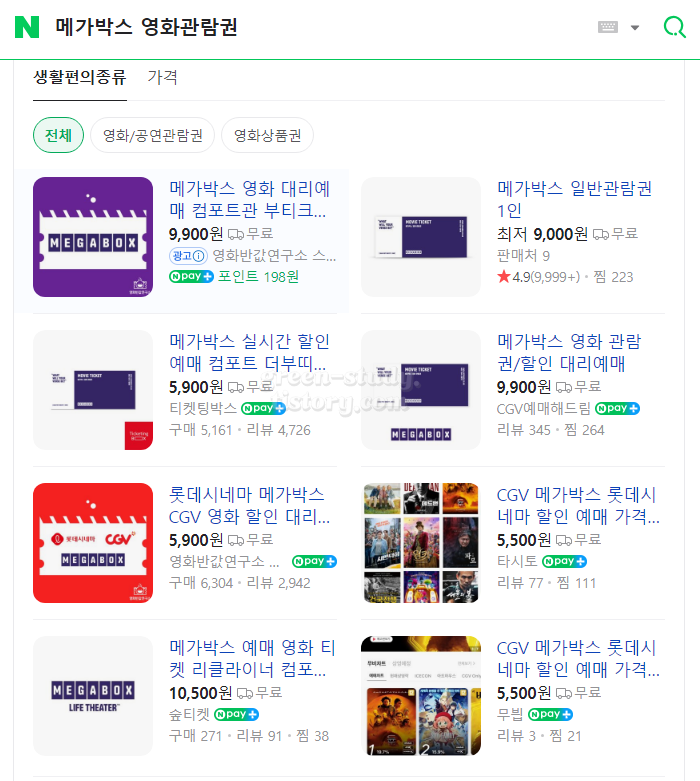Click 구매 271 · 리뷰 91 · 찜 38 text

pos(249,736)
